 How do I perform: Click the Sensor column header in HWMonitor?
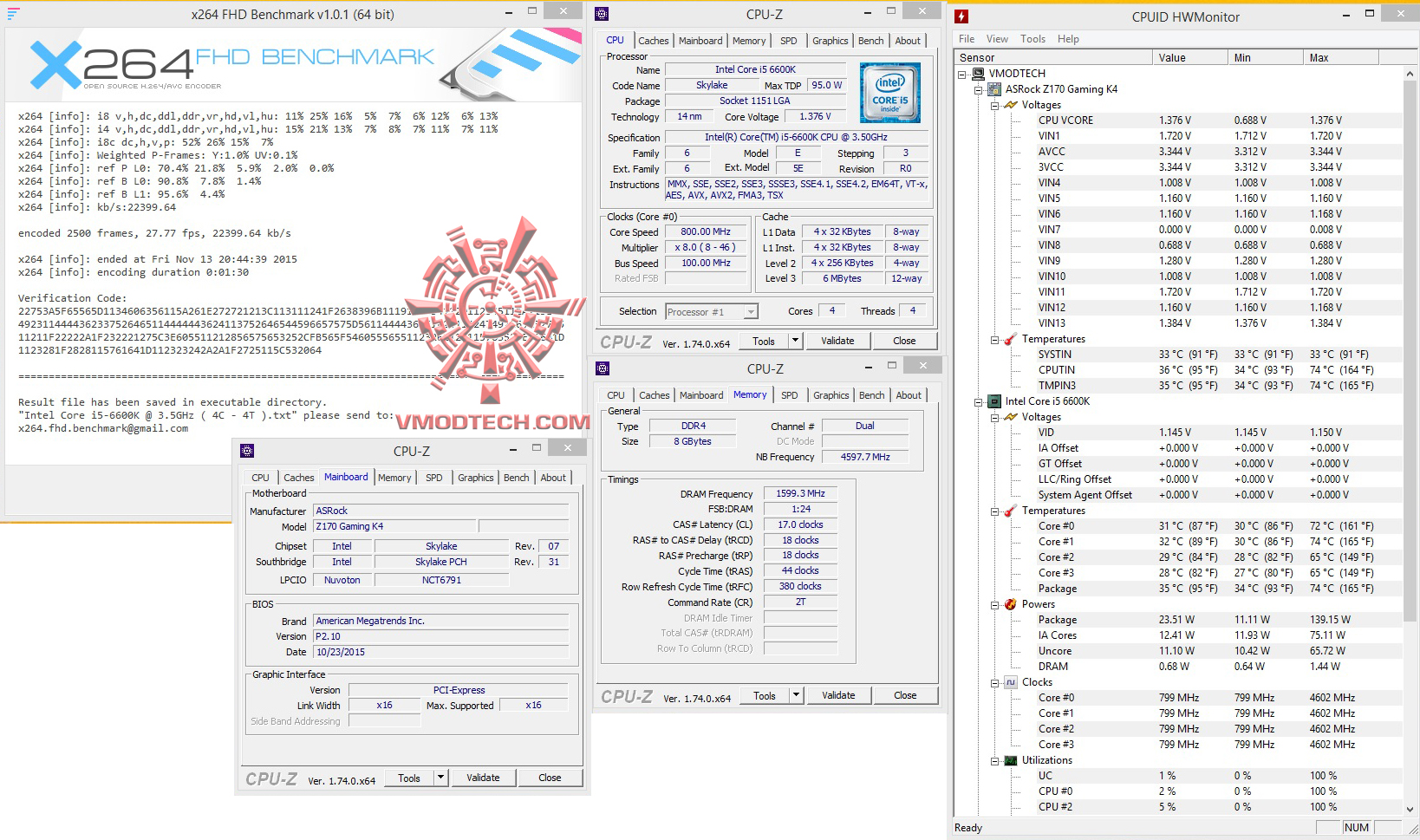[1053, 58]
